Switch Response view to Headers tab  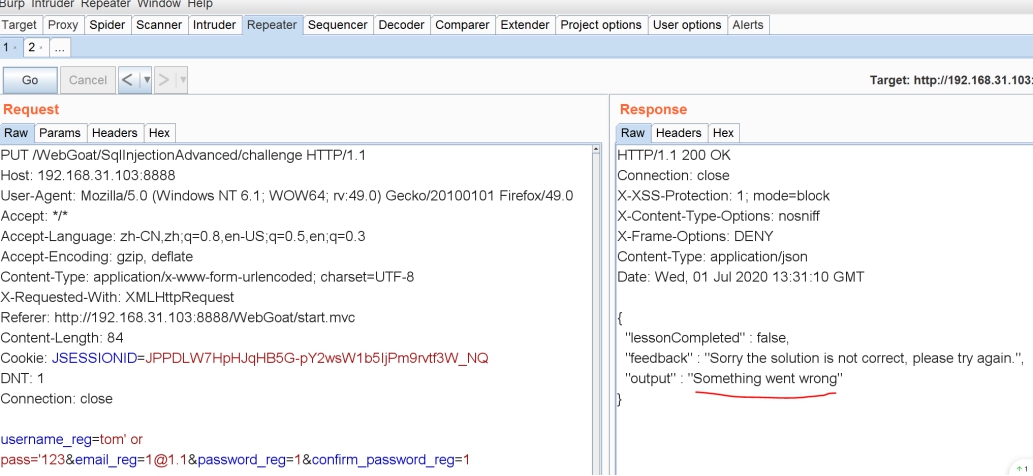(679, 133)
